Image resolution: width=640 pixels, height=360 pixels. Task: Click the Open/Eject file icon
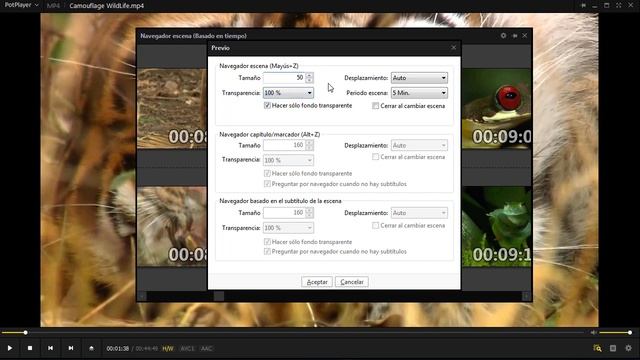pos(91,348)
